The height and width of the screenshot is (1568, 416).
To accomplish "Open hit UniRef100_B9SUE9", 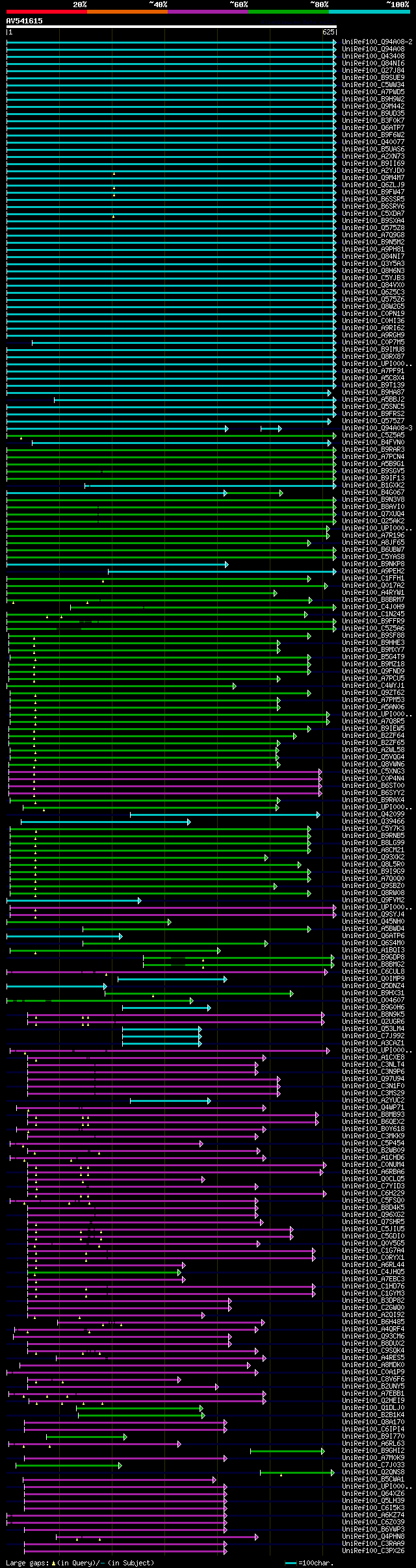I will coord(373,77).
